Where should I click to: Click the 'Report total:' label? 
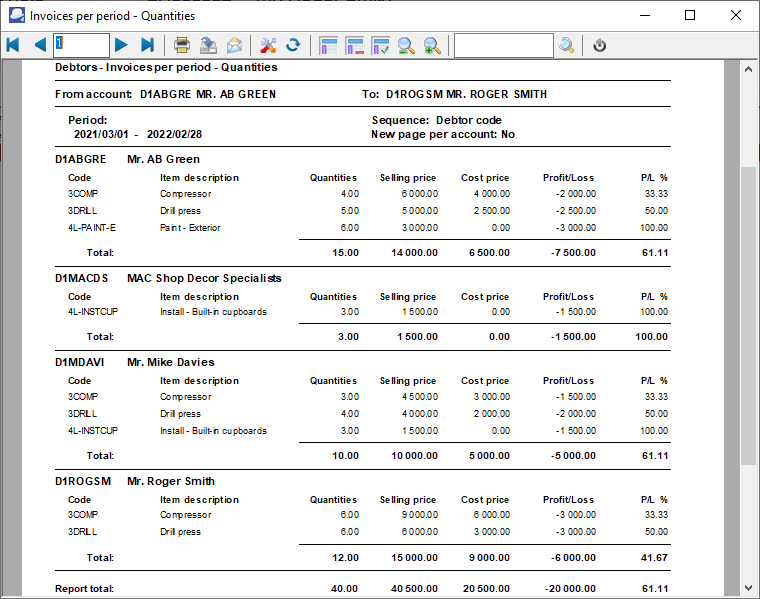(x=84, y=589)
